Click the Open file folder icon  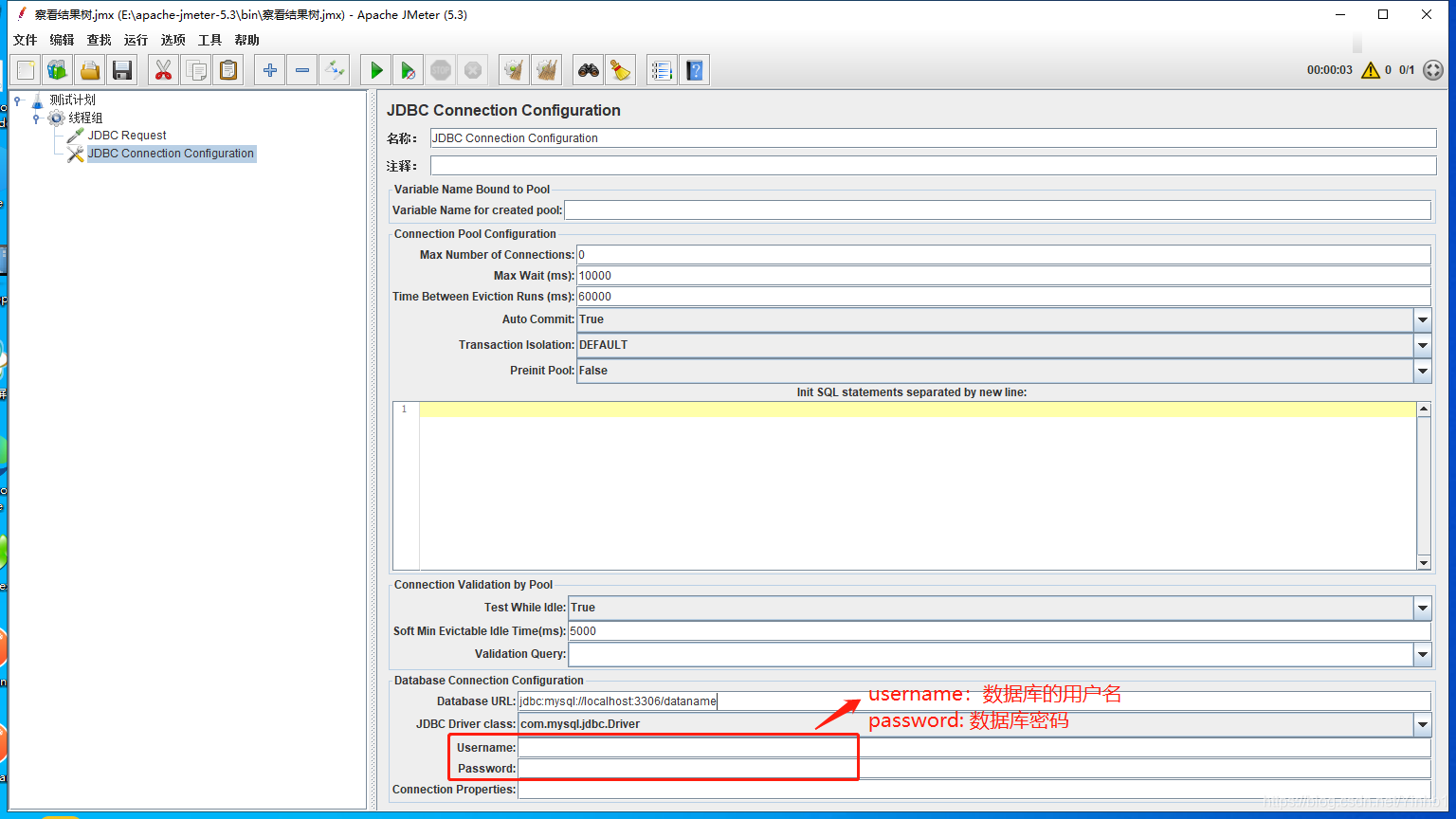[x=90, y=70]
